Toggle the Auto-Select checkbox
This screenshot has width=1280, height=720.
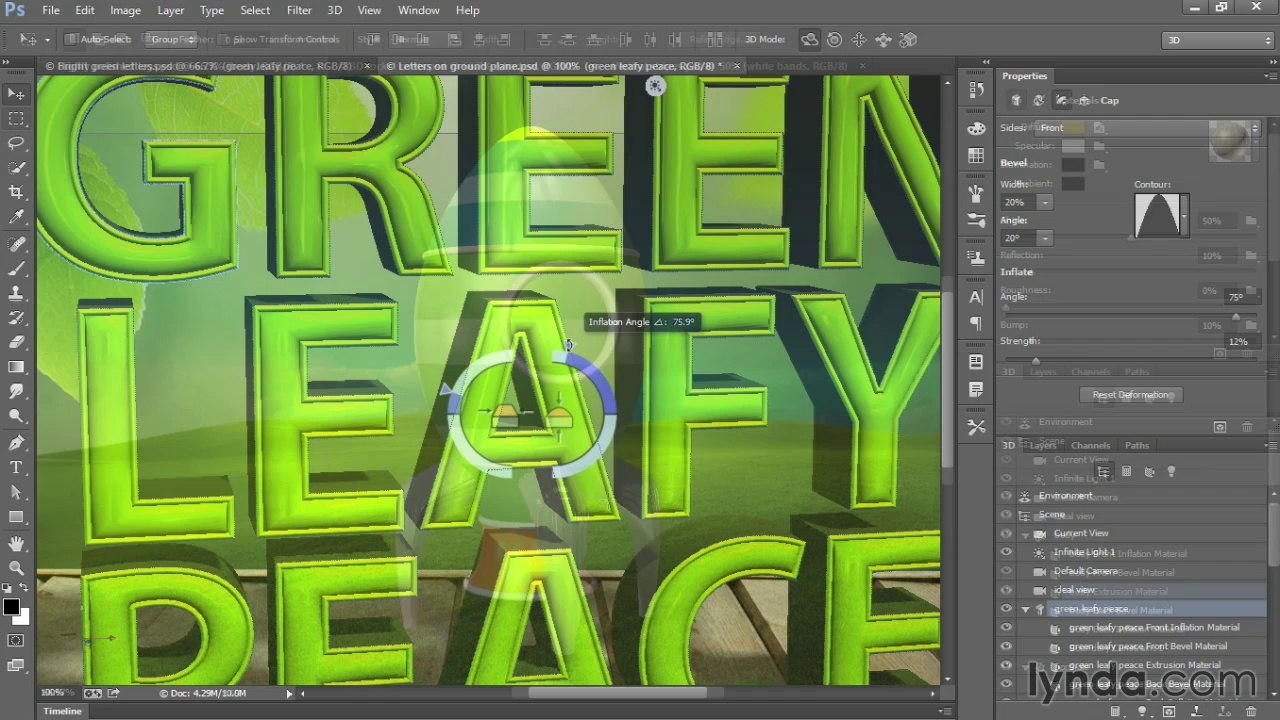point(72,40)
